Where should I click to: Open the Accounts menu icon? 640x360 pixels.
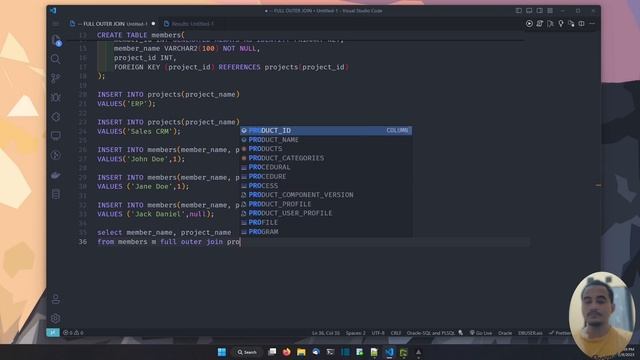click(x=56, y=299)
